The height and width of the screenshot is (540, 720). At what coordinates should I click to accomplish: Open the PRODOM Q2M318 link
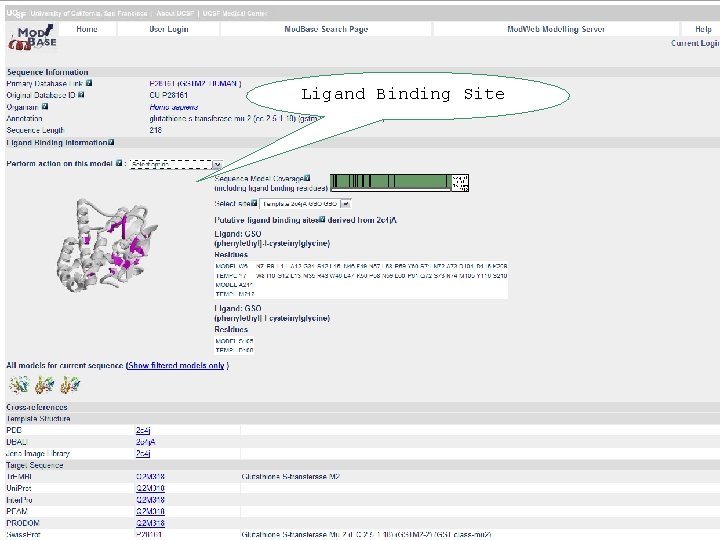click(150, 523)
